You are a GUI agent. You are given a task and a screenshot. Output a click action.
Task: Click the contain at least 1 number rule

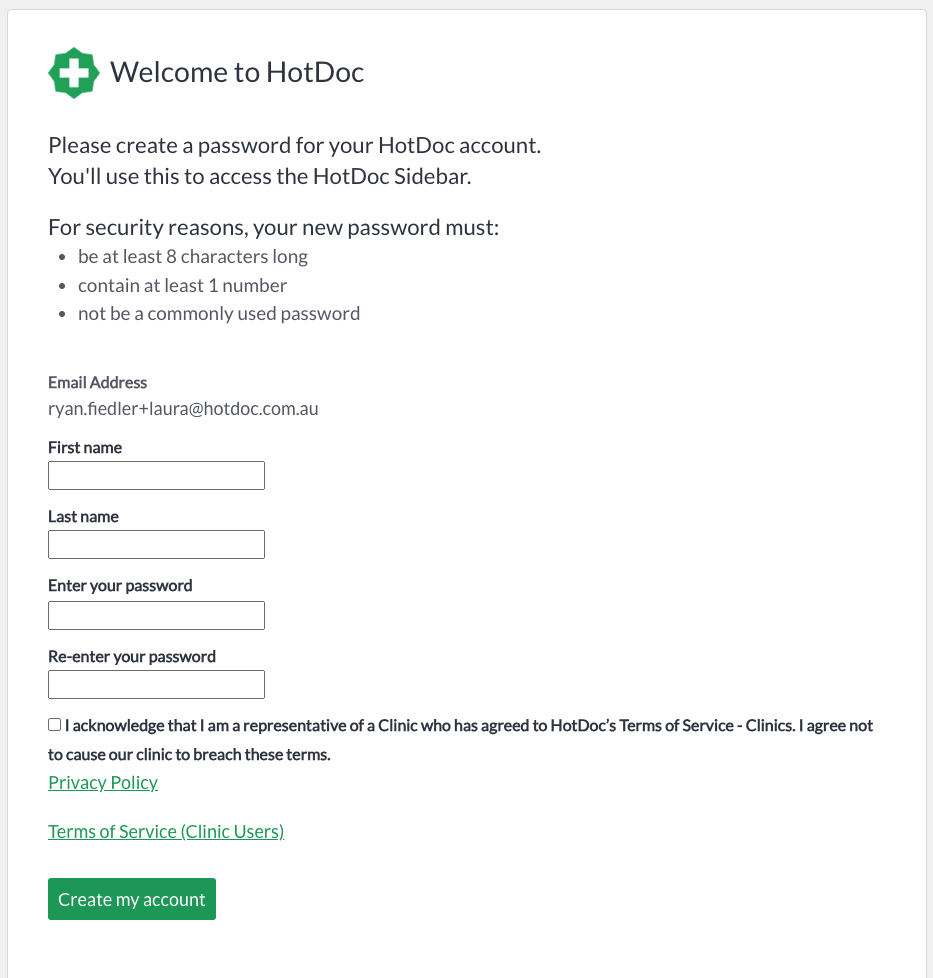182,285
